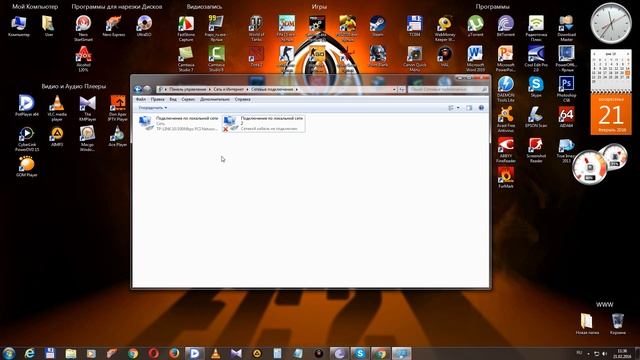Open the Вид menu

[173, 99]
